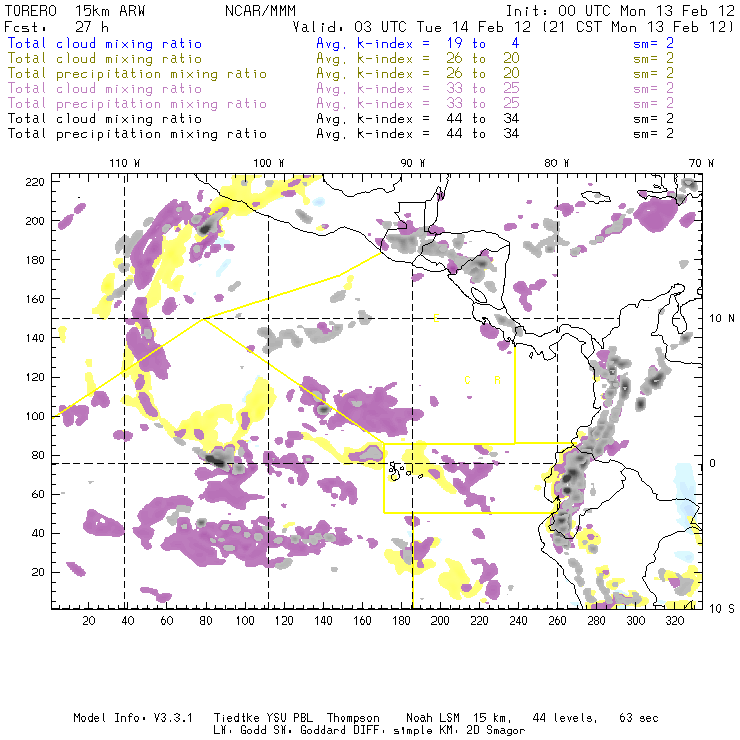This screenshot has height=740, width=740.
Task: Click the "TORERO 15km ARW" title text
Action: pyautogui.click(x=75, y=11)
